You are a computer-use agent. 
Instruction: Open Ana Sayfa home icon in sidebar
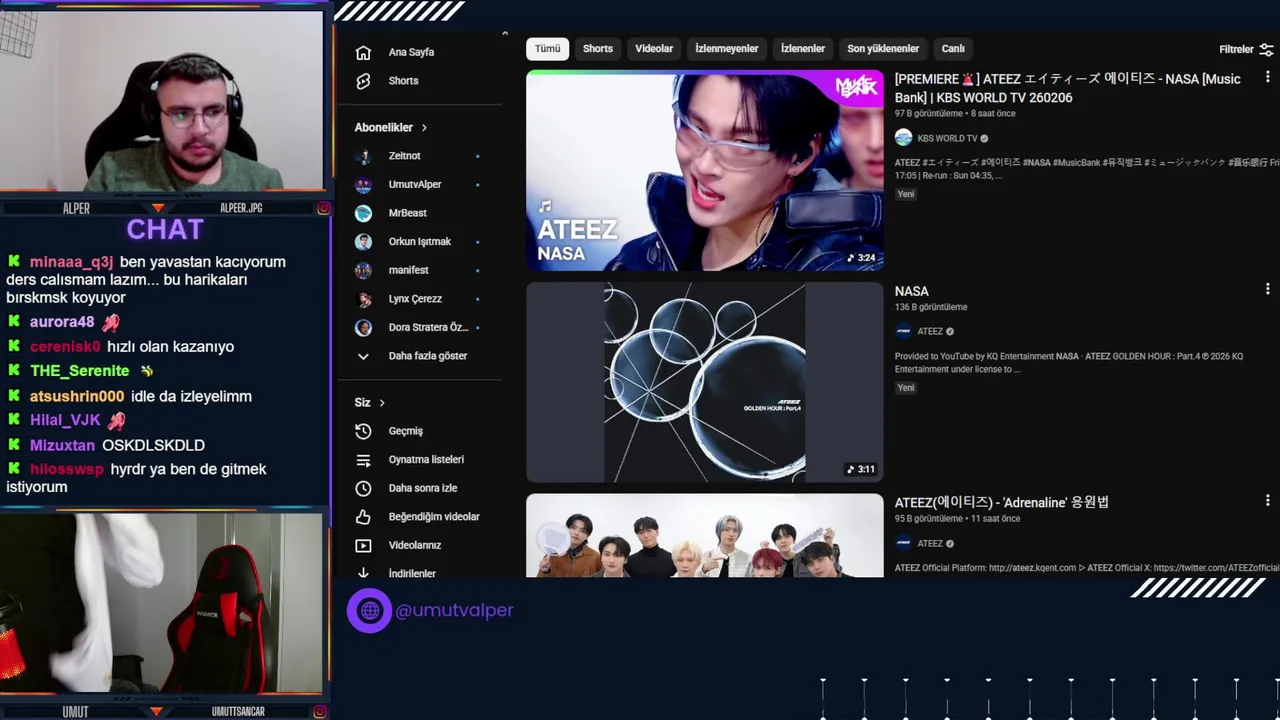click(363, 52)
